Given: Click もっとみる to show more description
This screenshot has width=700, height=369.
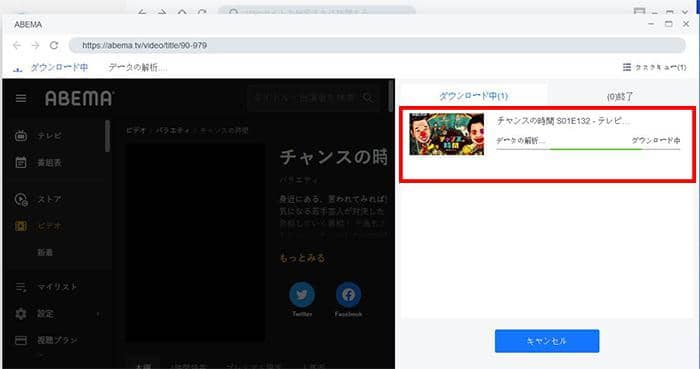Looking at the screenshot, I should 302,258.
